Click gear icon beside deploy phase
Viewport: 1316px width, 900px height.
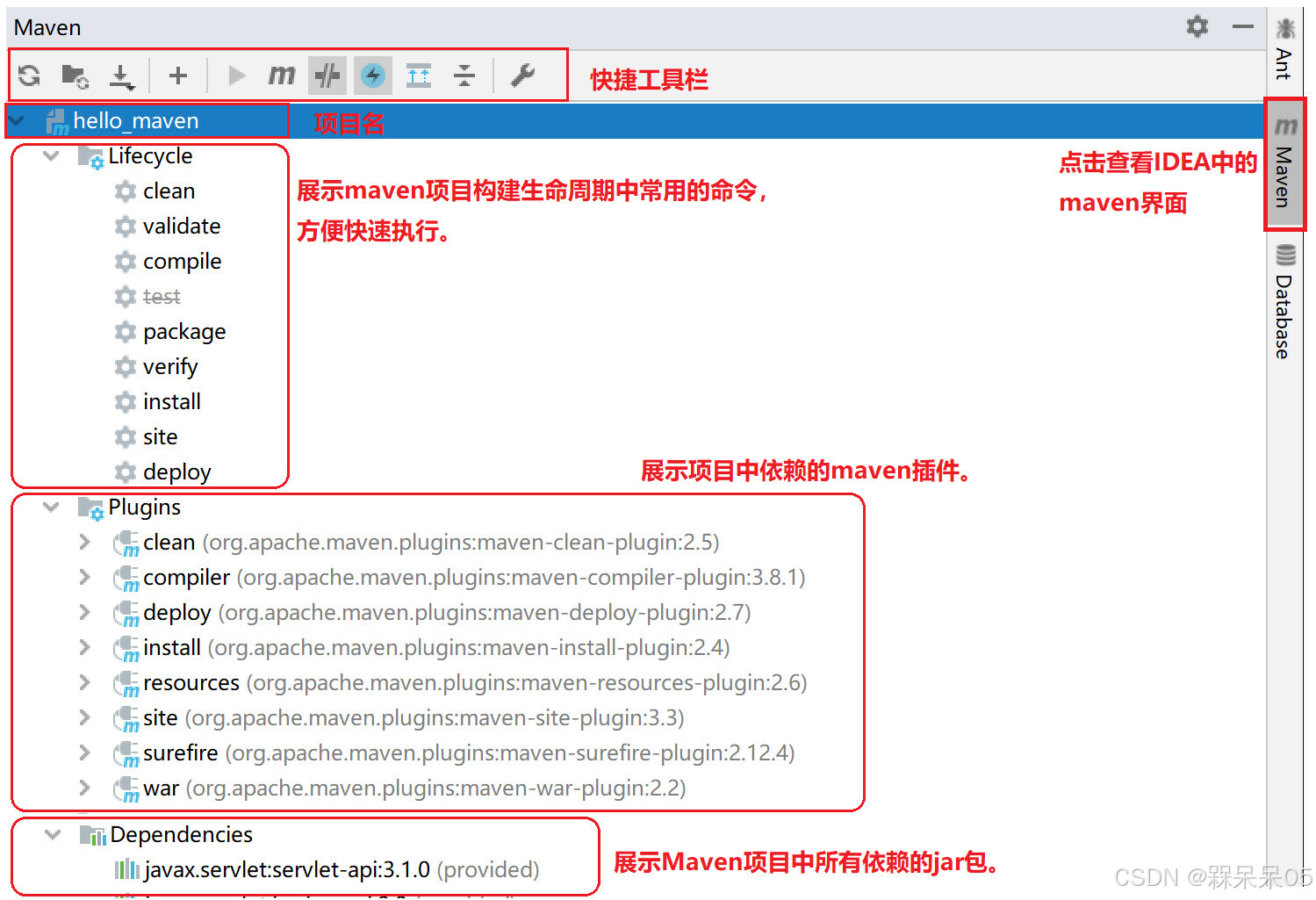pos(126,472)
